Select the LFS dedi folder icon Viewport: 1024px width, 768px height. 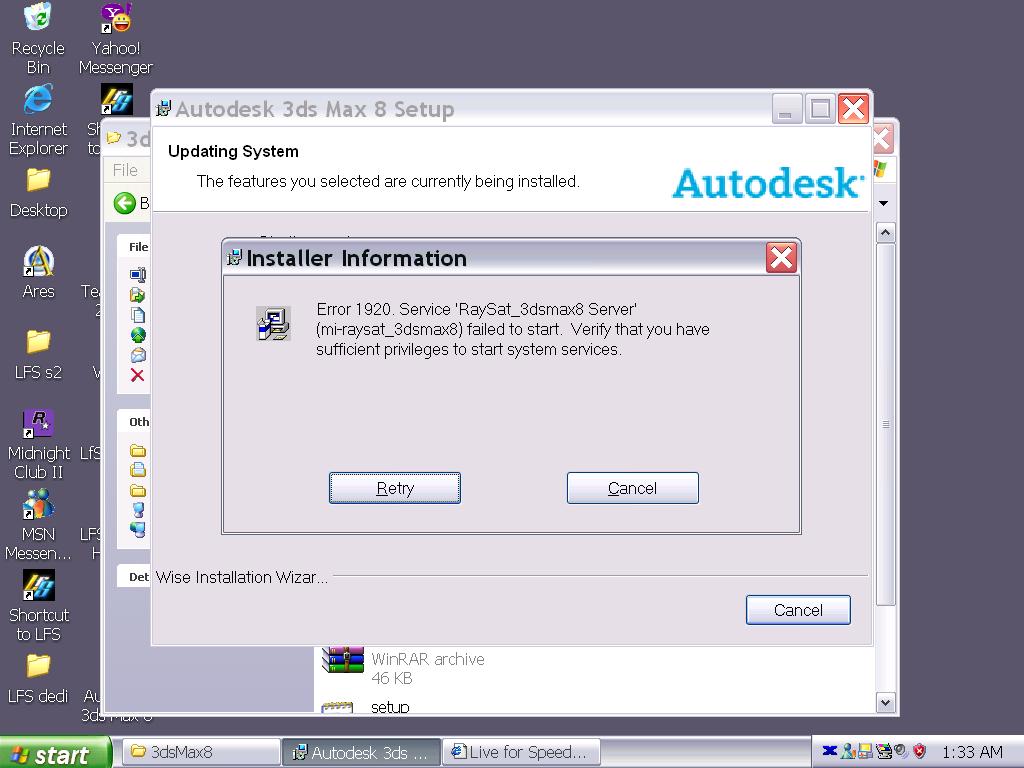(x=38, y=679)
